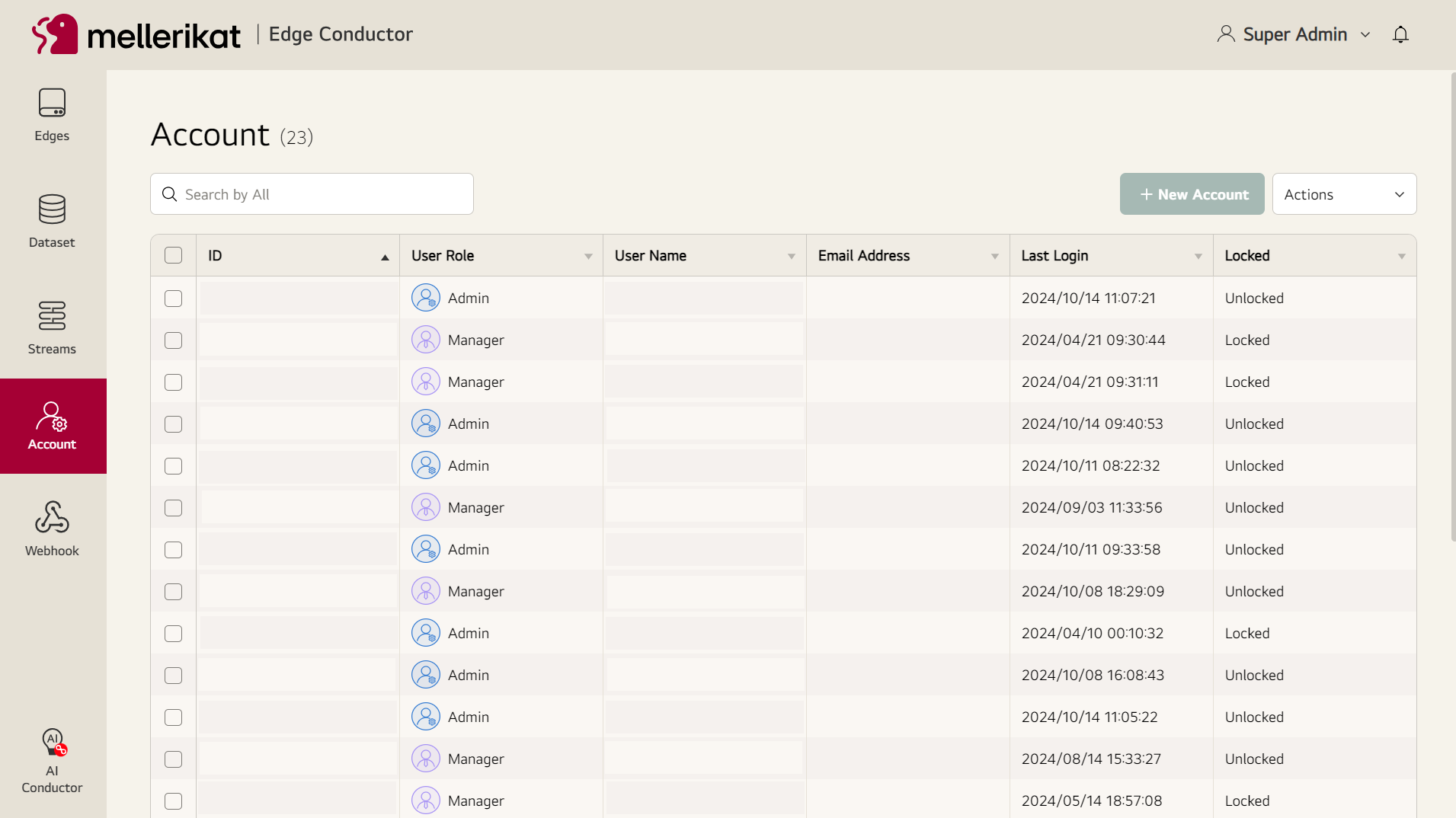1456x818 pixels.
Task: Open the Last Login column filter arrow
Action: point(1198,257)
